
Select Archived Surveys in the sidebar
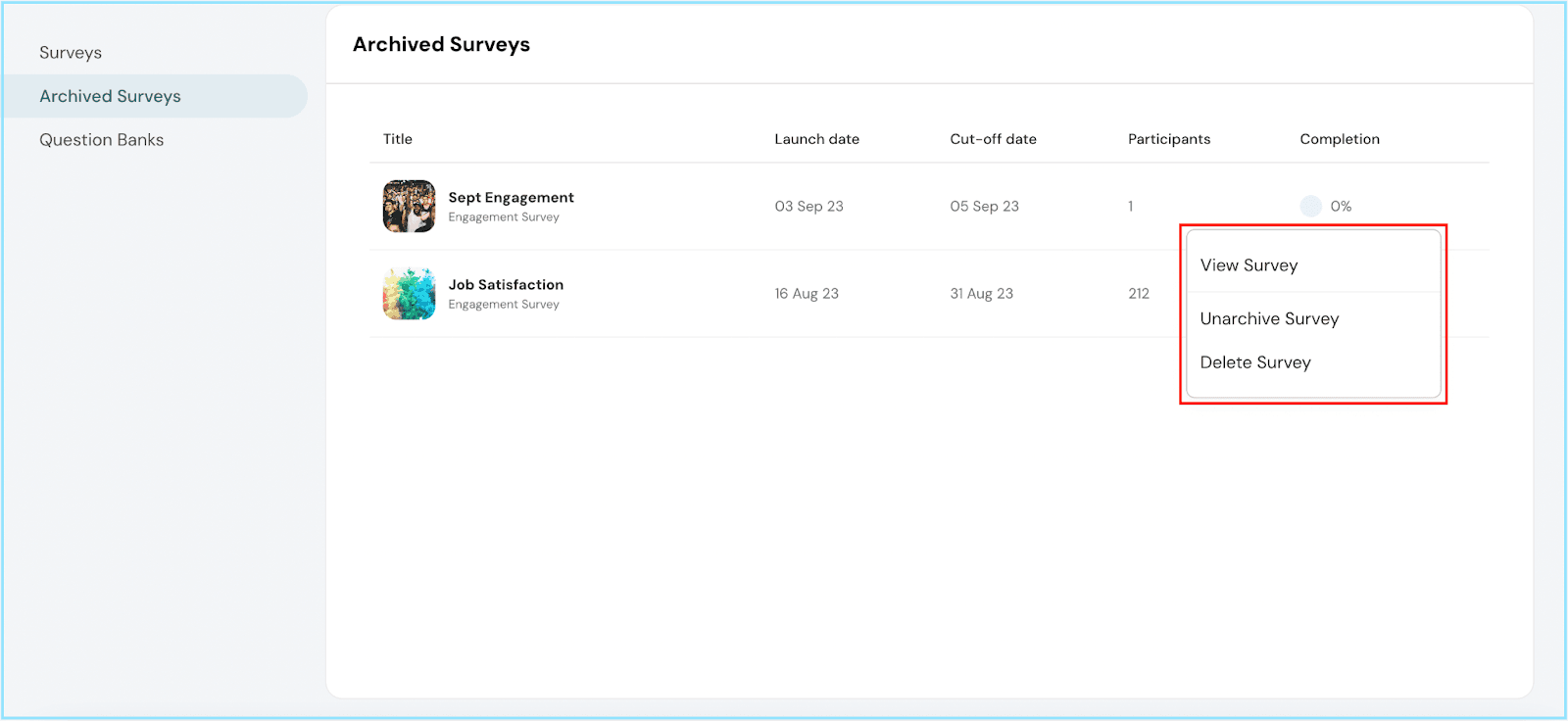pyautogui.click(x=110, y=96)
